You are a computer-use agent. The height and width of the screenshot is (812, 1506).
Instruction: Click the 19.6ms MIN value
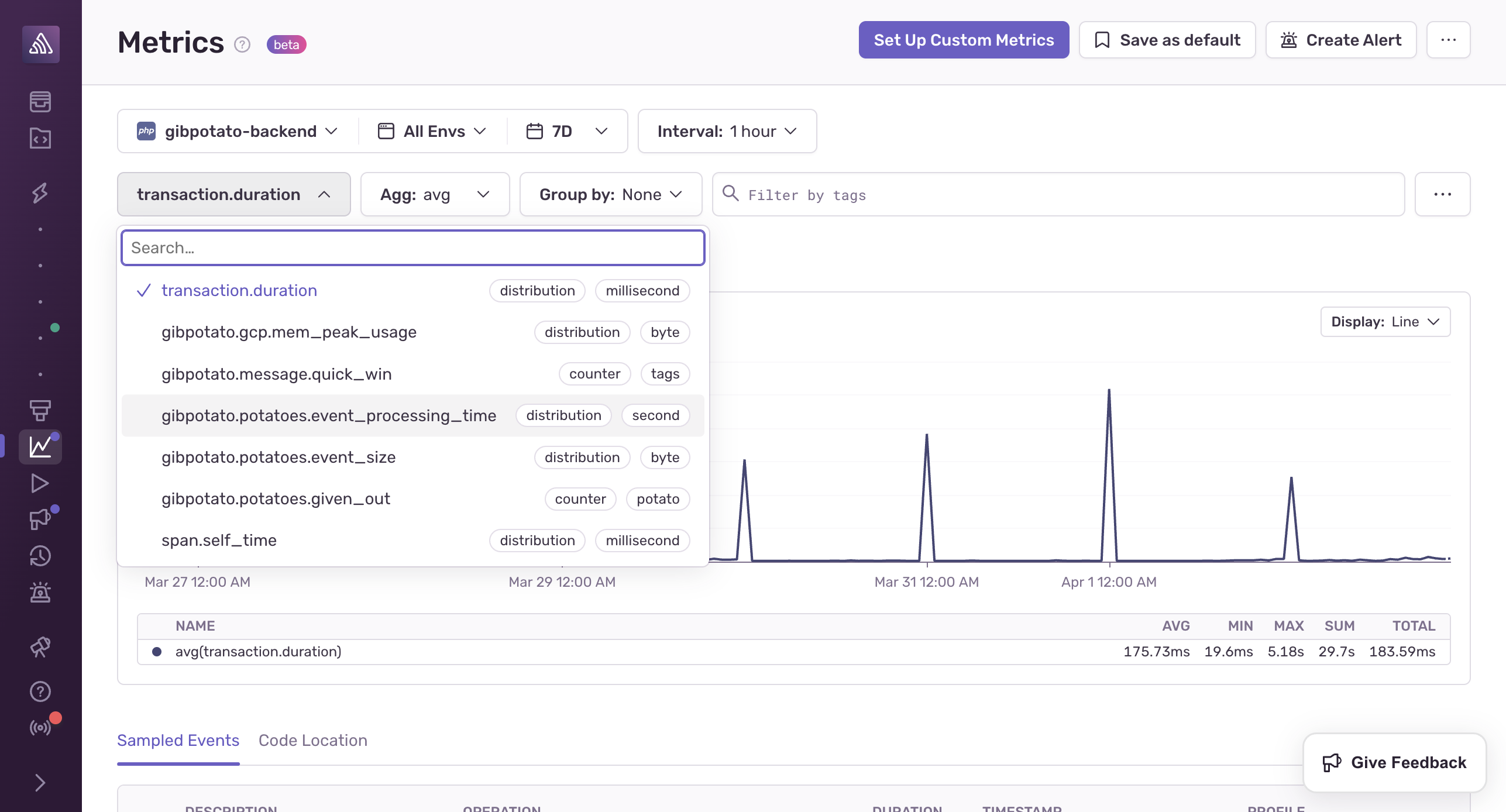pyautogui.click(x=1228, y=652)
